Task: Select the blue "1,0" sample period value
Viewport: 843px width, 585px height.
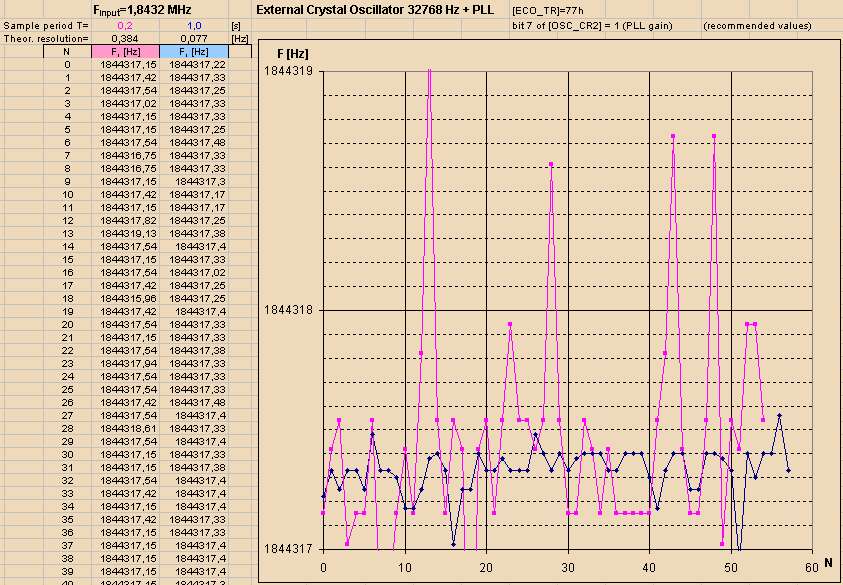Action: [x=194, y=26]
